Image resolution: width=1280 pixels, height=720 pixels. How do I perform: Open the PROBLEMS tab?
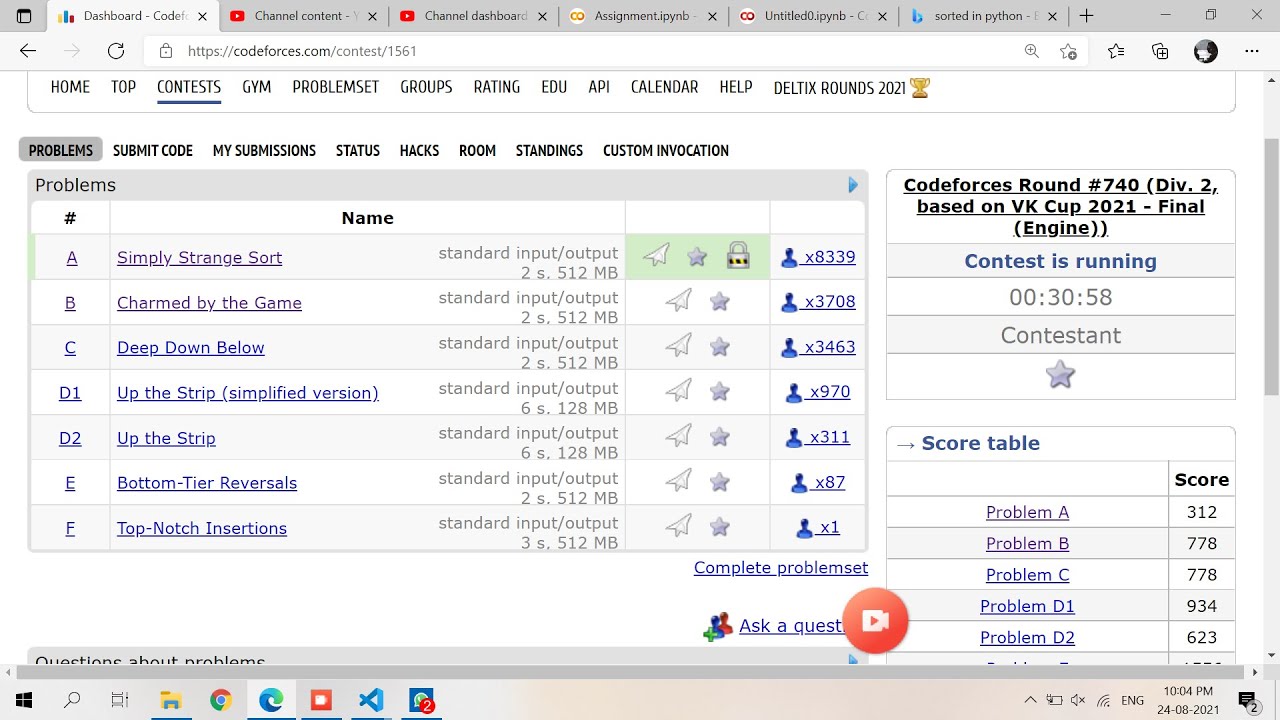(61, 150)
